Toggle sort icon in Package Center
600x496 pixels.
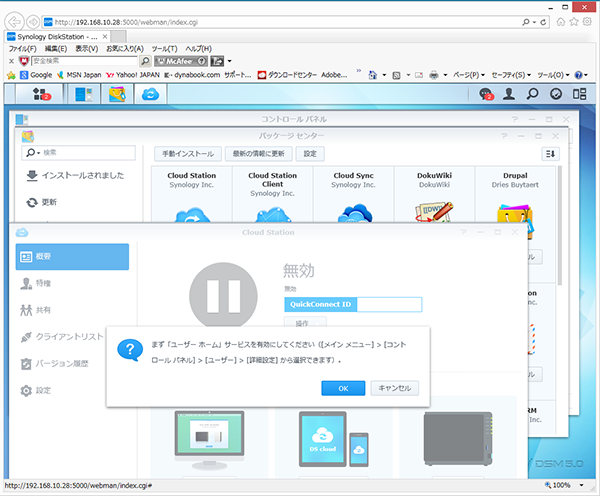(x=550, y=154)
